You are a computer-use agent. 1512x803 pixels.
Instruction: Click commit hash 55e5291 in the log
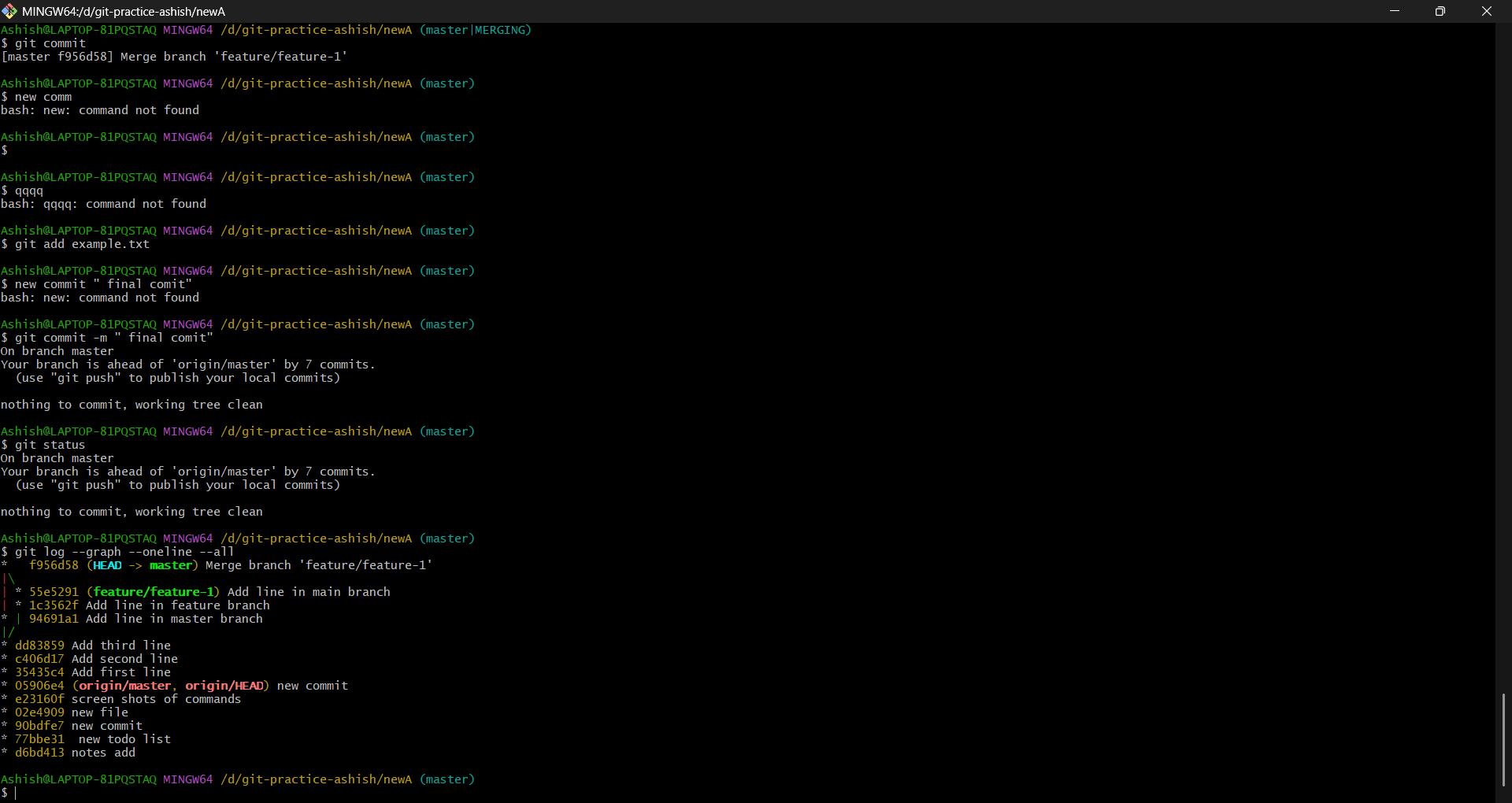pos(54,592)
